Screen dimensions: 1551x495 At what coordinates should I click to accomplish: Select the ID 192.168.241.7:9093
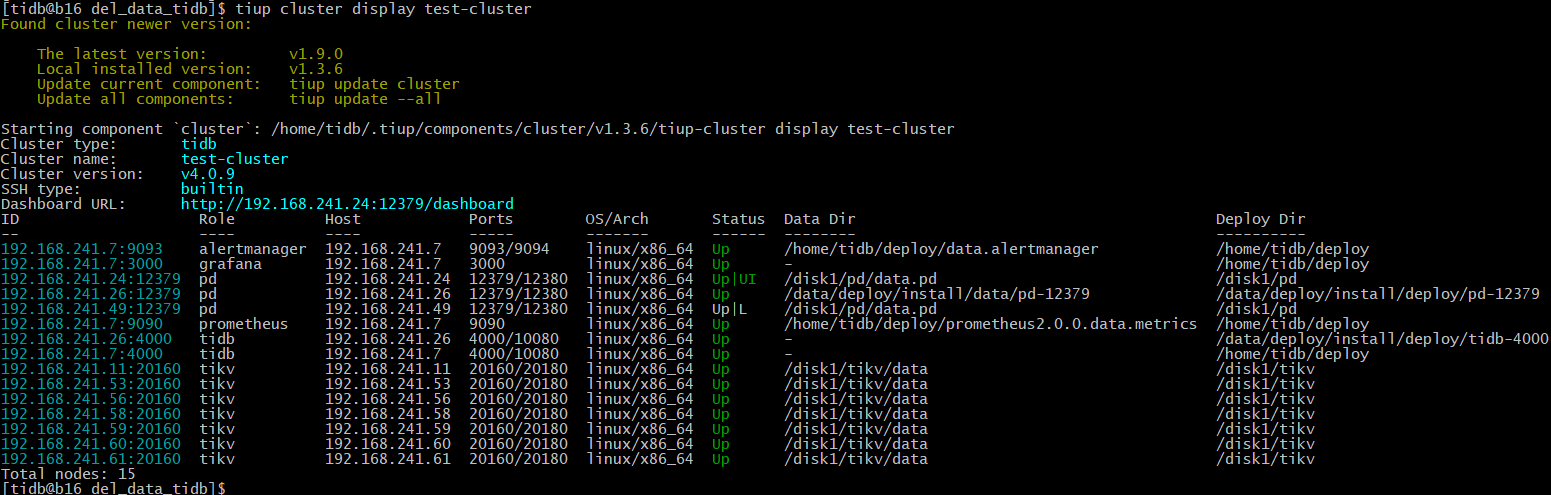82,249
